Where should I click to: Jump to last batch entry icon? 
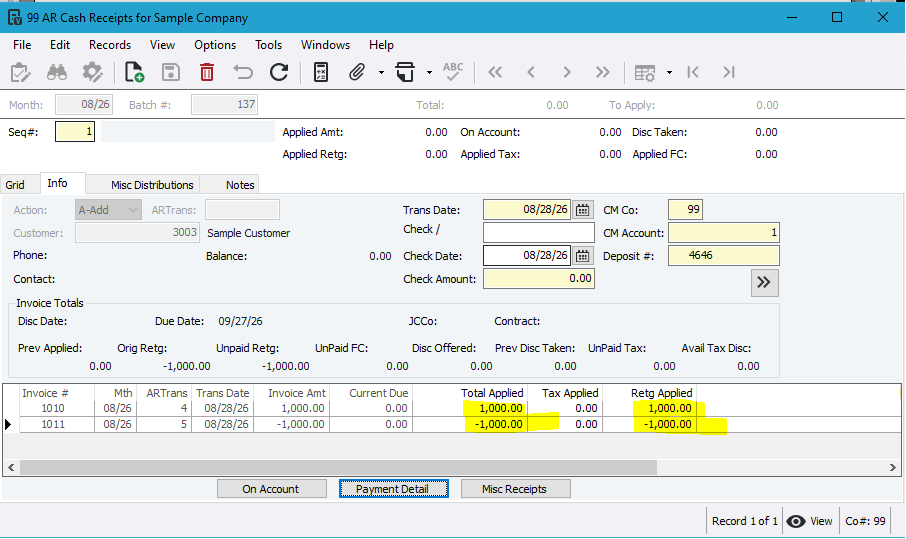click(x=729, y=73)
